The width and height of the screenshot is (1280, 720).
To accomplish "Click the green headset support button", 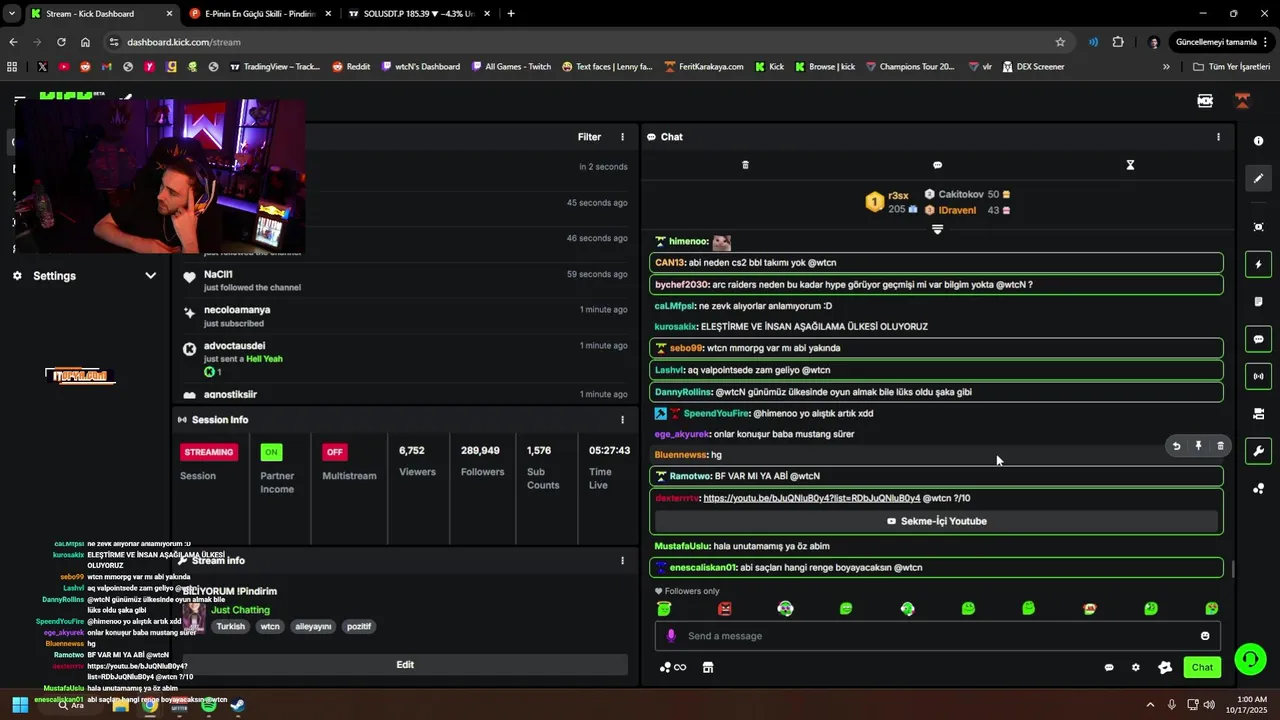I will pos(1250,659).
